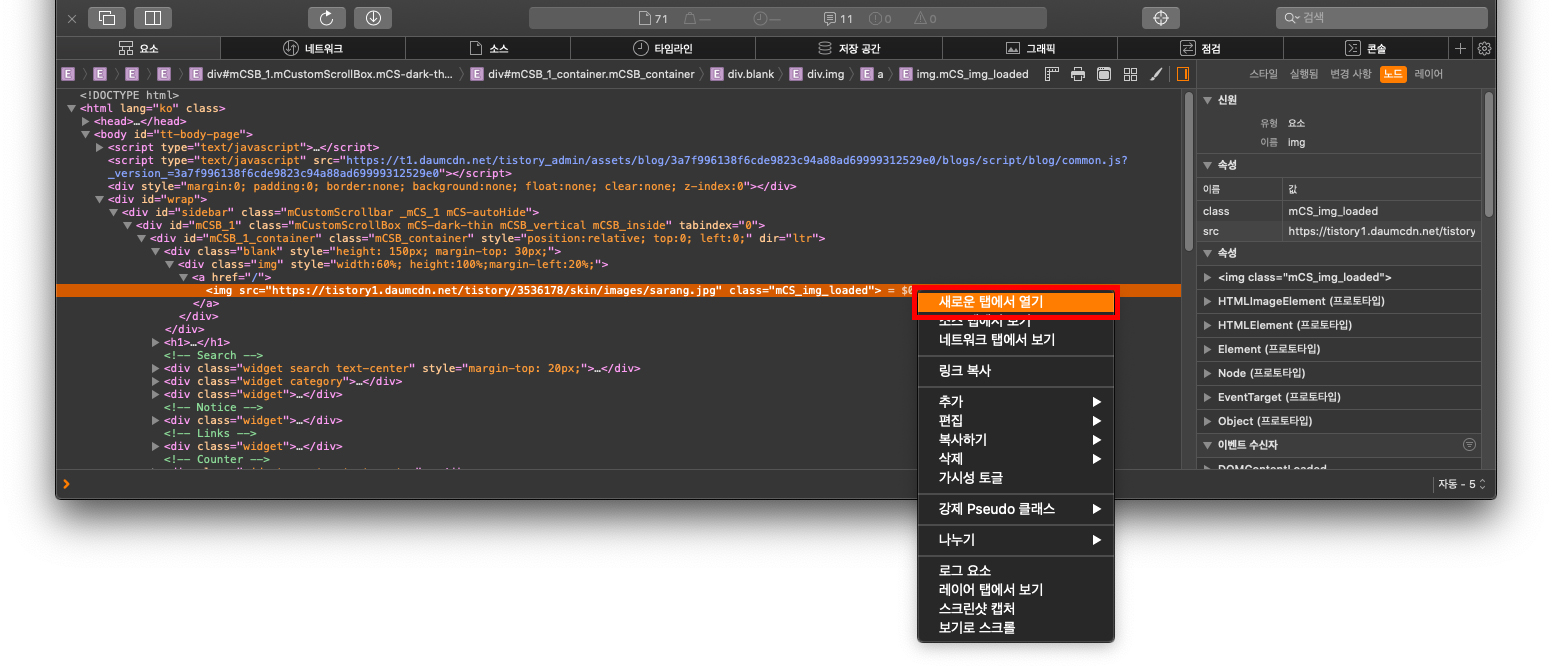Enable paint flashing brush icon
The height and width of the screenshot is (666, 1552).
1156,74
